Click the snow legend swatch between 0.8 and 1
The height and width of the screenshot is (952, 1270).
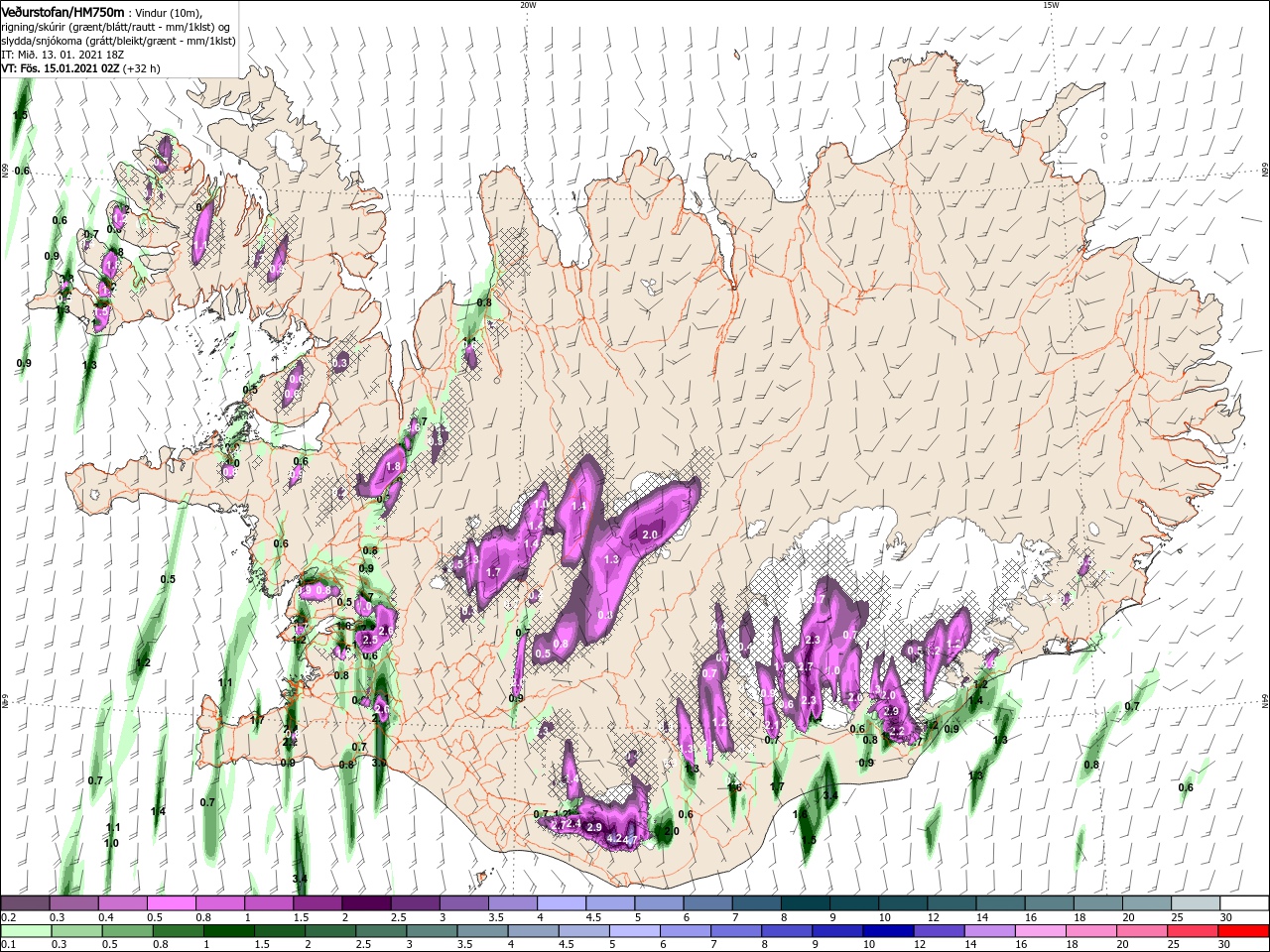(220, 903)
